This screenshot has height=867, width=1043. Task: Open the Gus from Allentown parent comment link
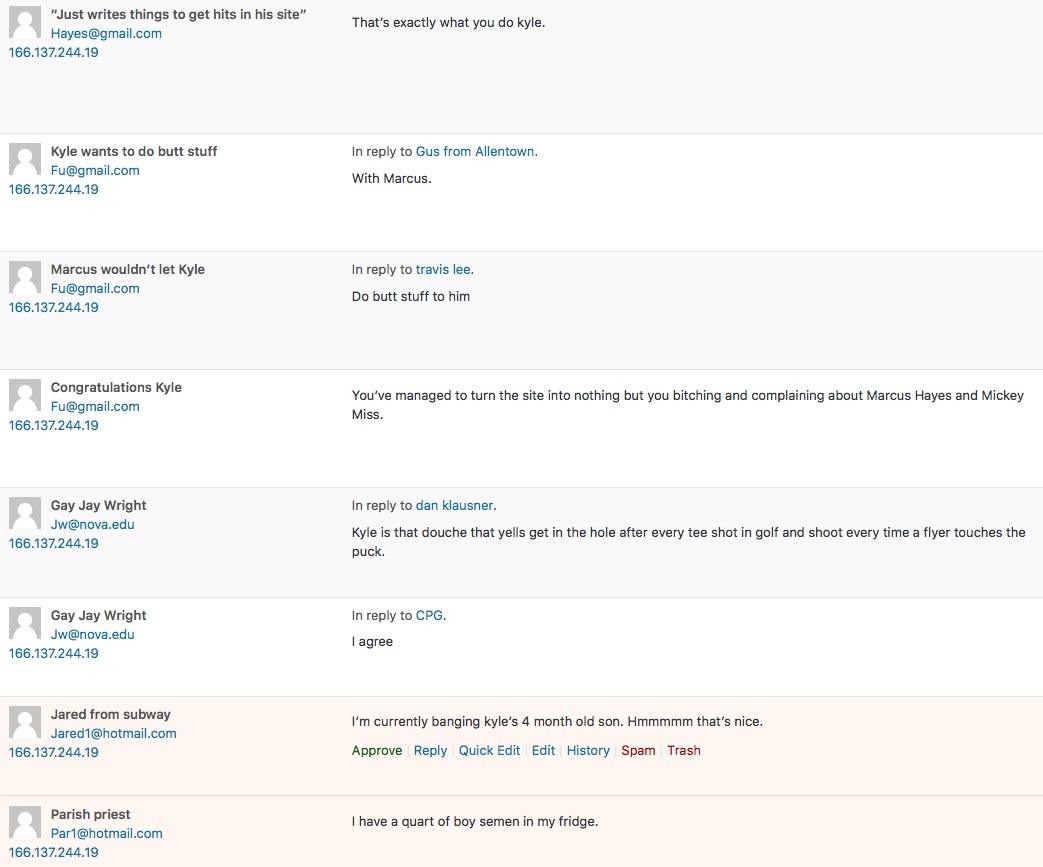click(x=475, y=152)
